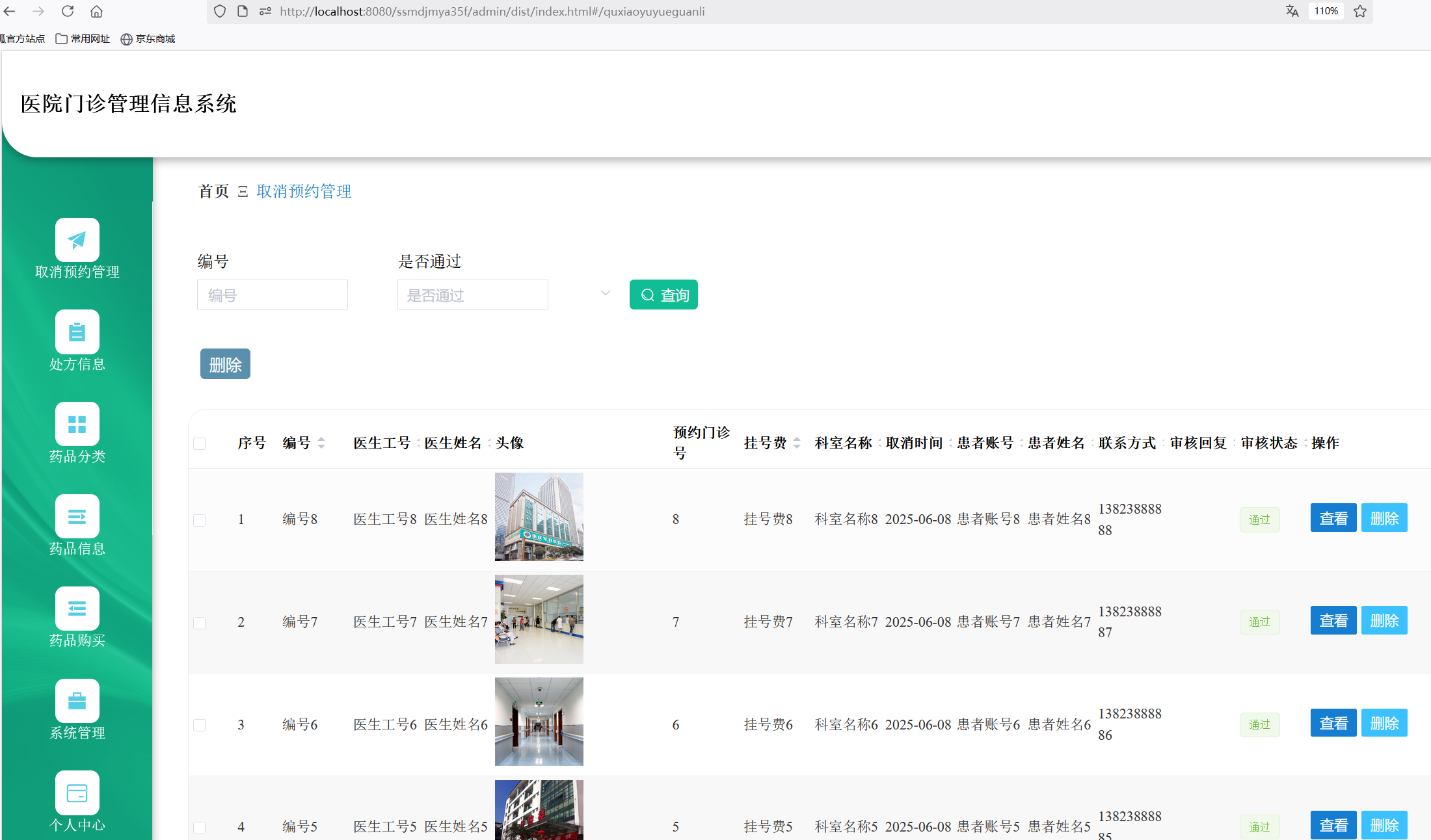Screen dimensions: 1431x840
Task: Sort the table by the 编号 column arrows
Action: pos(321,443)
